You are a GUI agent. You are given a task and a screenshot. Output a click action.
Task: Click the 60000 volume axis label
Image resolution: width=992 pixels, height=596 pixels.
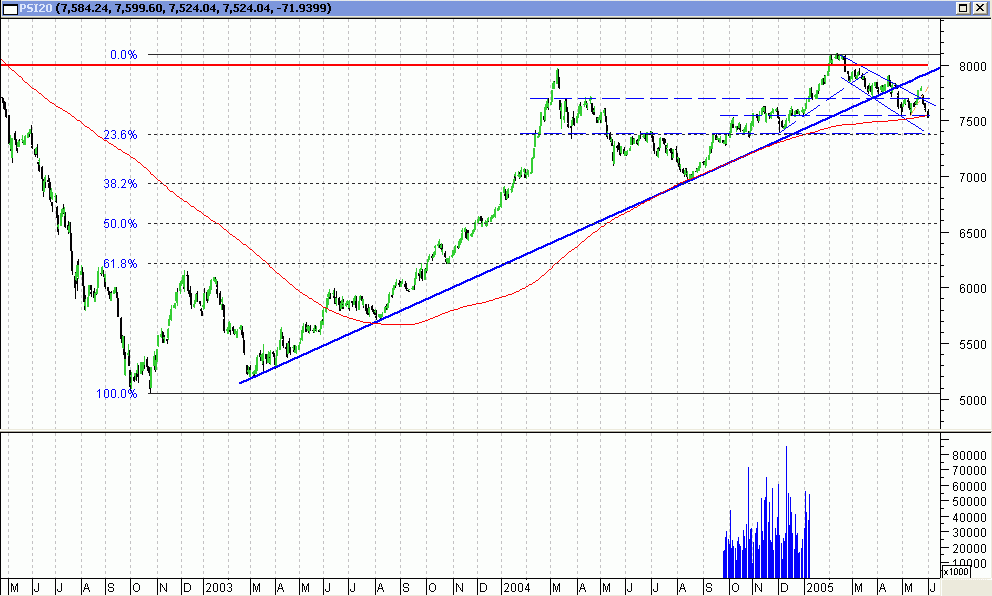tap(969, 487)
